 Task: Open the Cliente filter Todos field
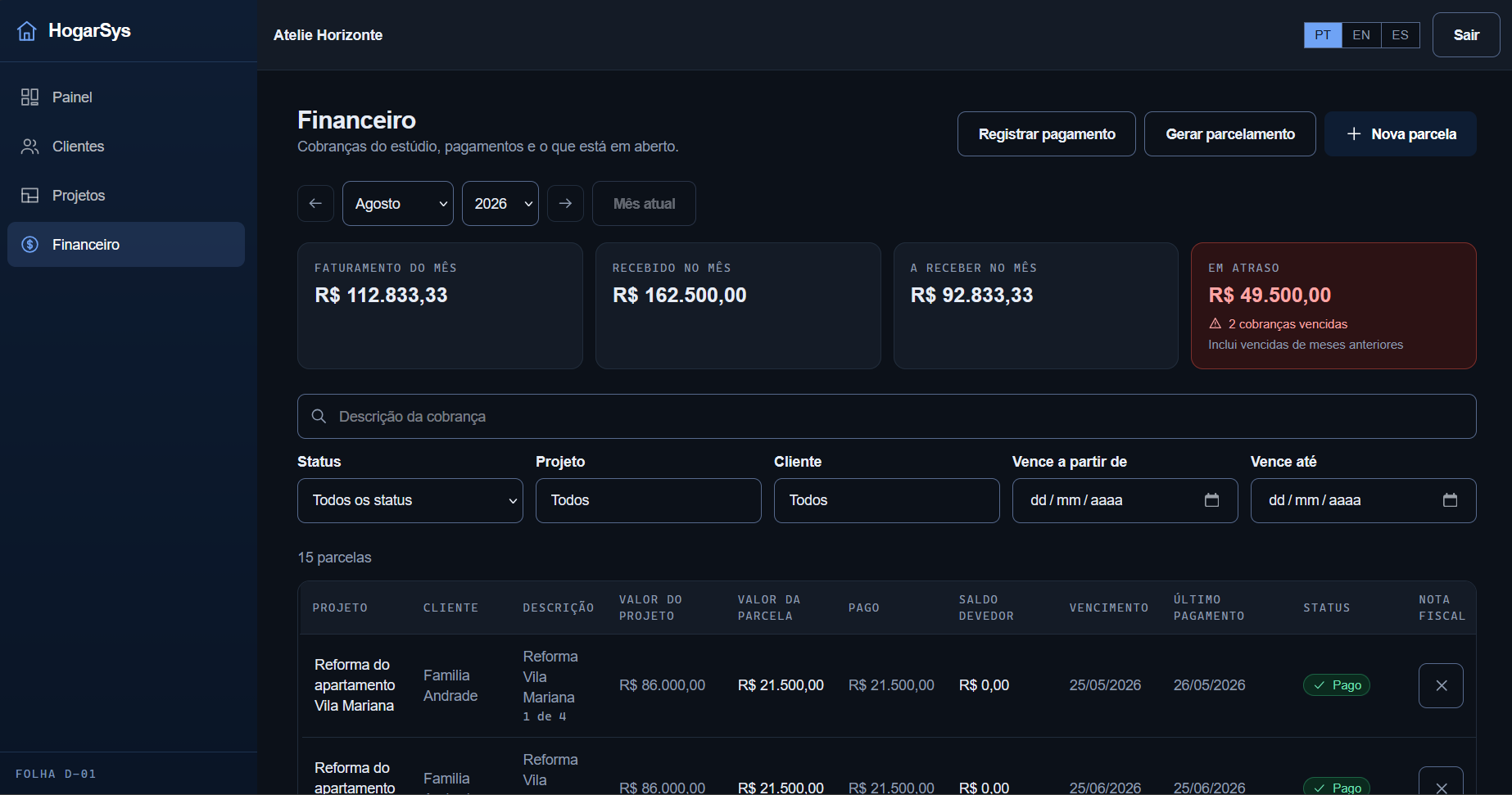pos(887,500)
